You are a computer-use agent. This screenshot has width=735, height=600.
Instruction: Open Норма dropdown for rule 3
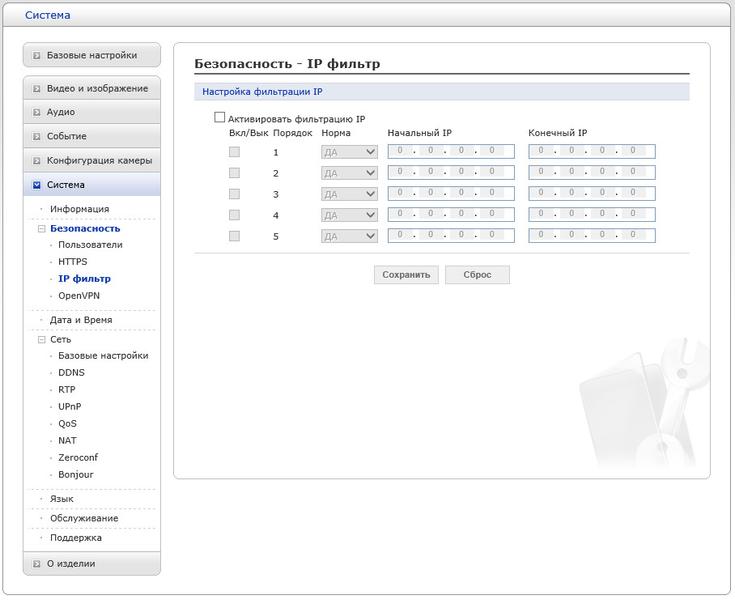349,194
